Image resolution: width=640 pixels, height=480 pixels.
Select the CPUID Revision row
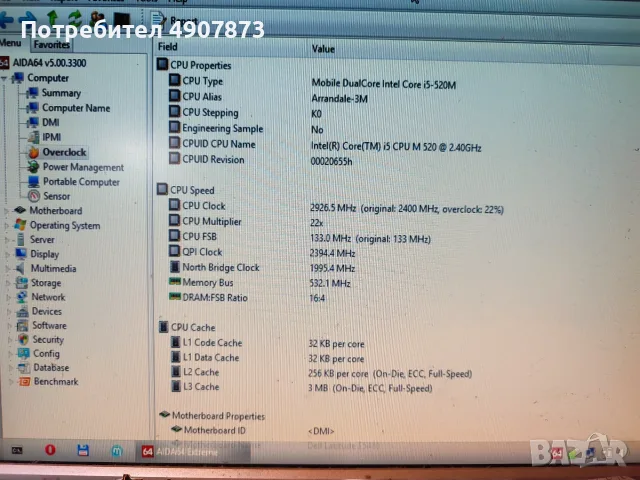261,160
